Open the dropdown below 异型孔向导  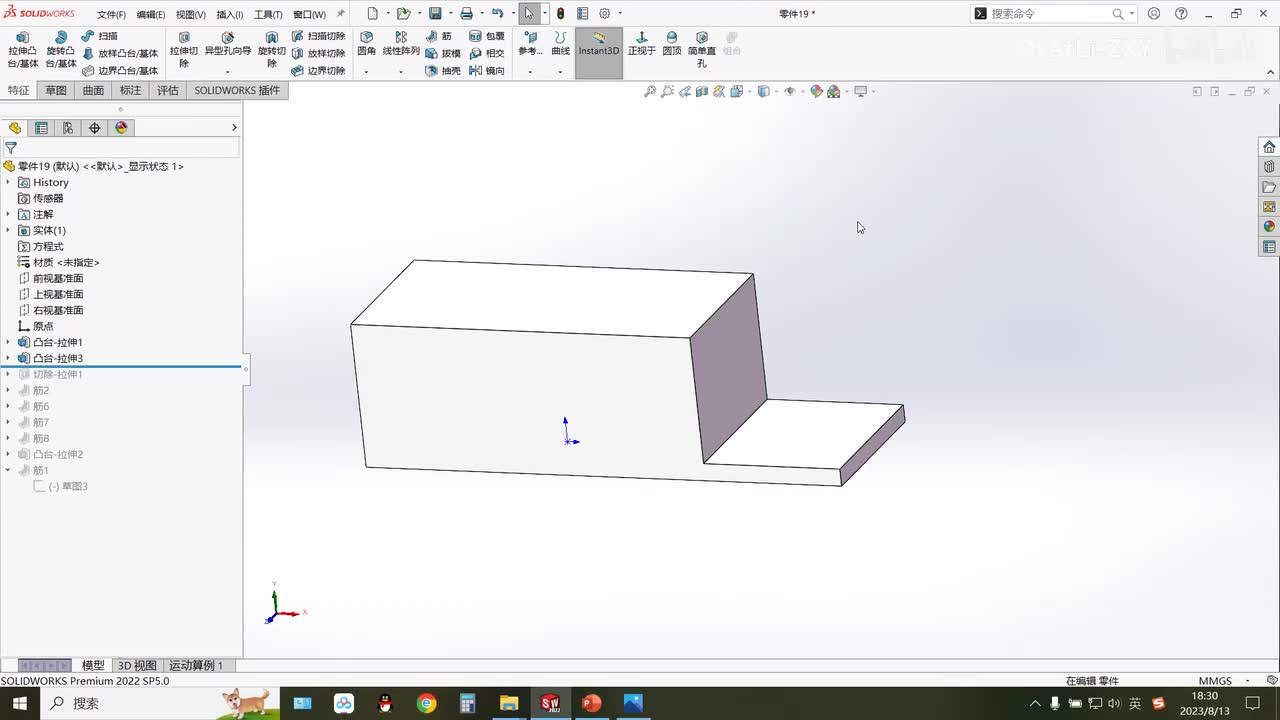pos(228,72)
